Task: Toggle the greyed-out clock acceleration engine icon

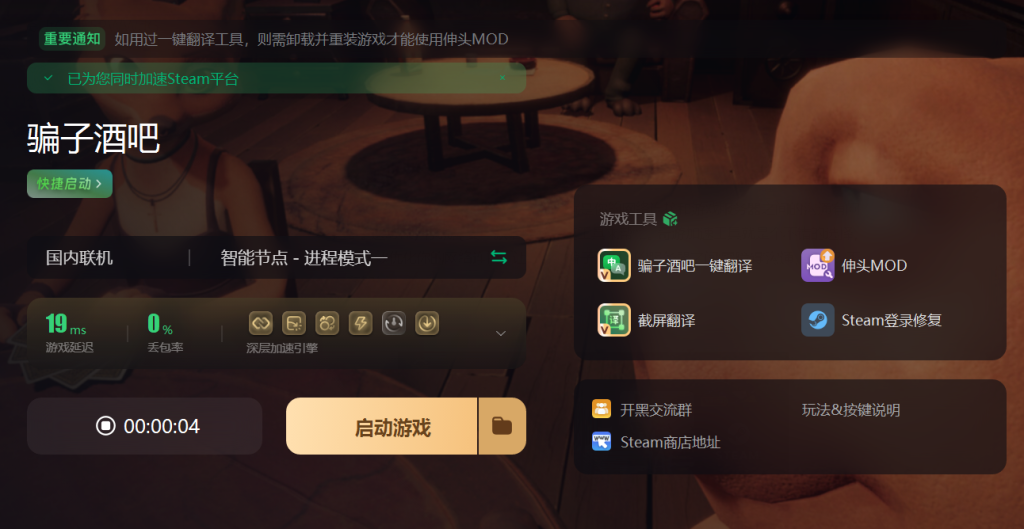Action: (x=394, y=323)
